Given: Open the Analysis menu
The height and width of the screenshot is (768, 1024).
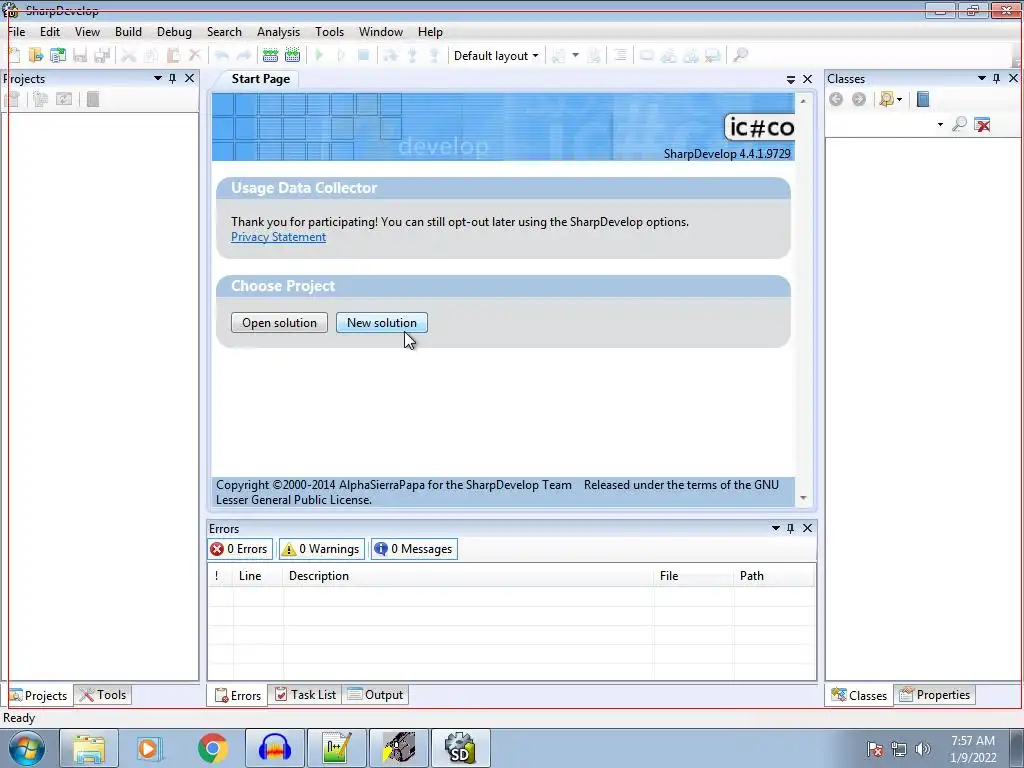Looking at the screenshot, I should pyautogui.click(x=278, y=32).
